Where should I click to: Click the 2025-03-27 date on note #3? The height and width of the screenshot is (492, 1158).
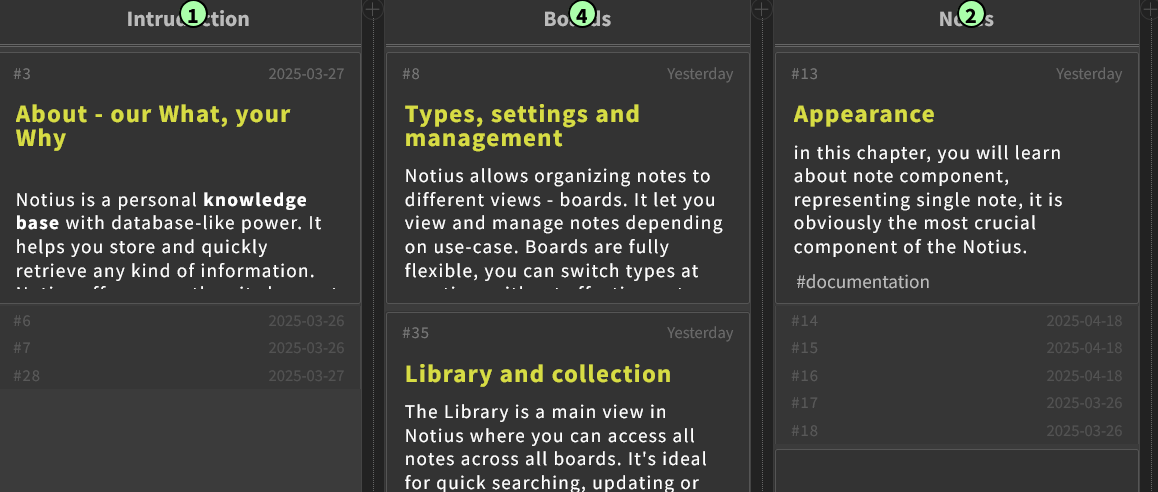306,74
